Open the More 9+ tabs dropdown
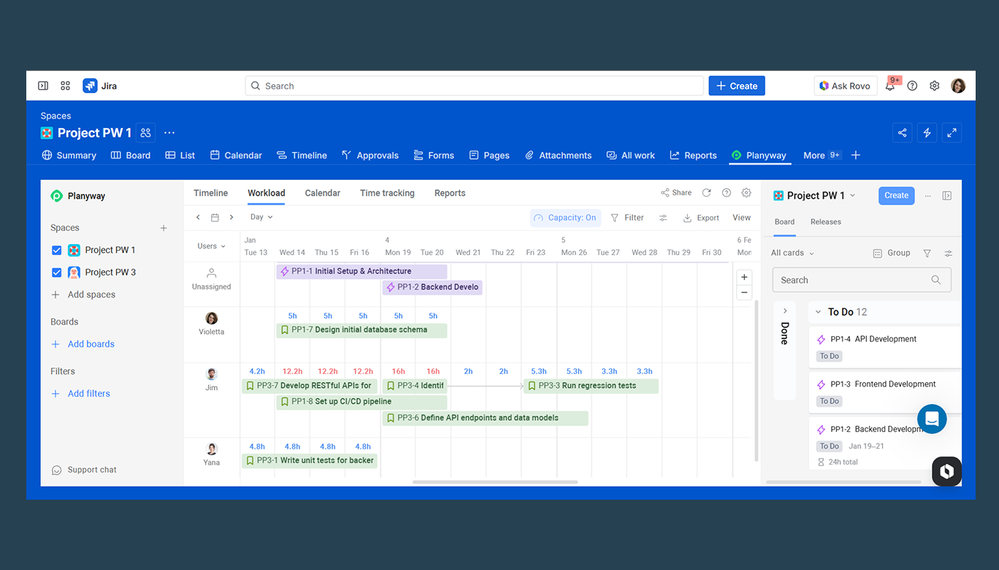 coord(822,155)
